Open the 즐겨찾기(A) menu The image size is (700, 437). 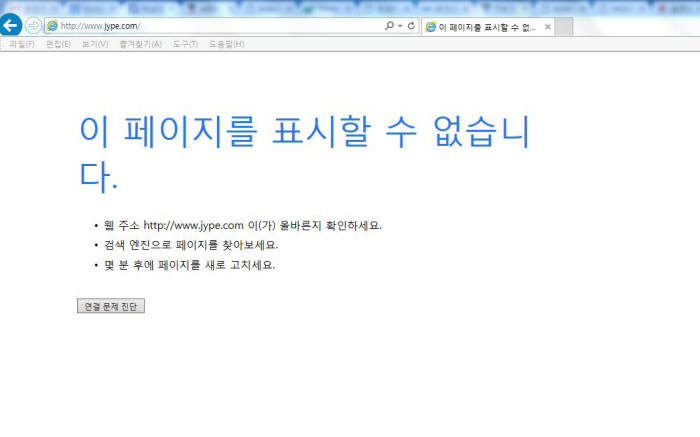tap(141, 44)
